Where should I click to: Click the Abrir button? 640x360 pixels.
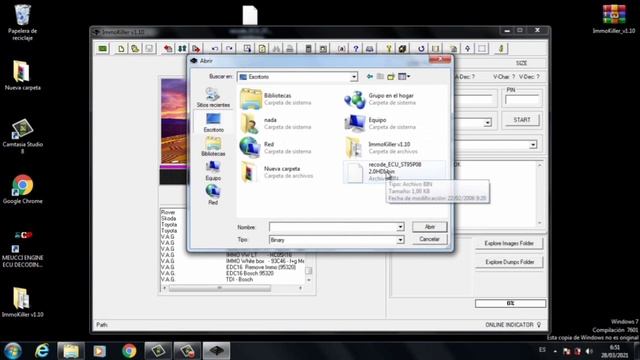tap(430, 227)
